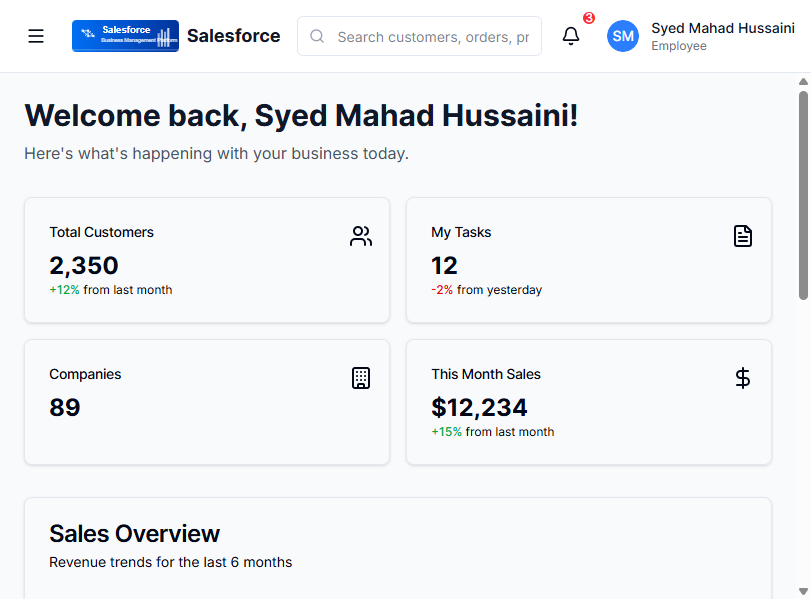The image size is (811, 599).
Task: Open the hamburger navigation menu
Action: (x=36, y=36)
